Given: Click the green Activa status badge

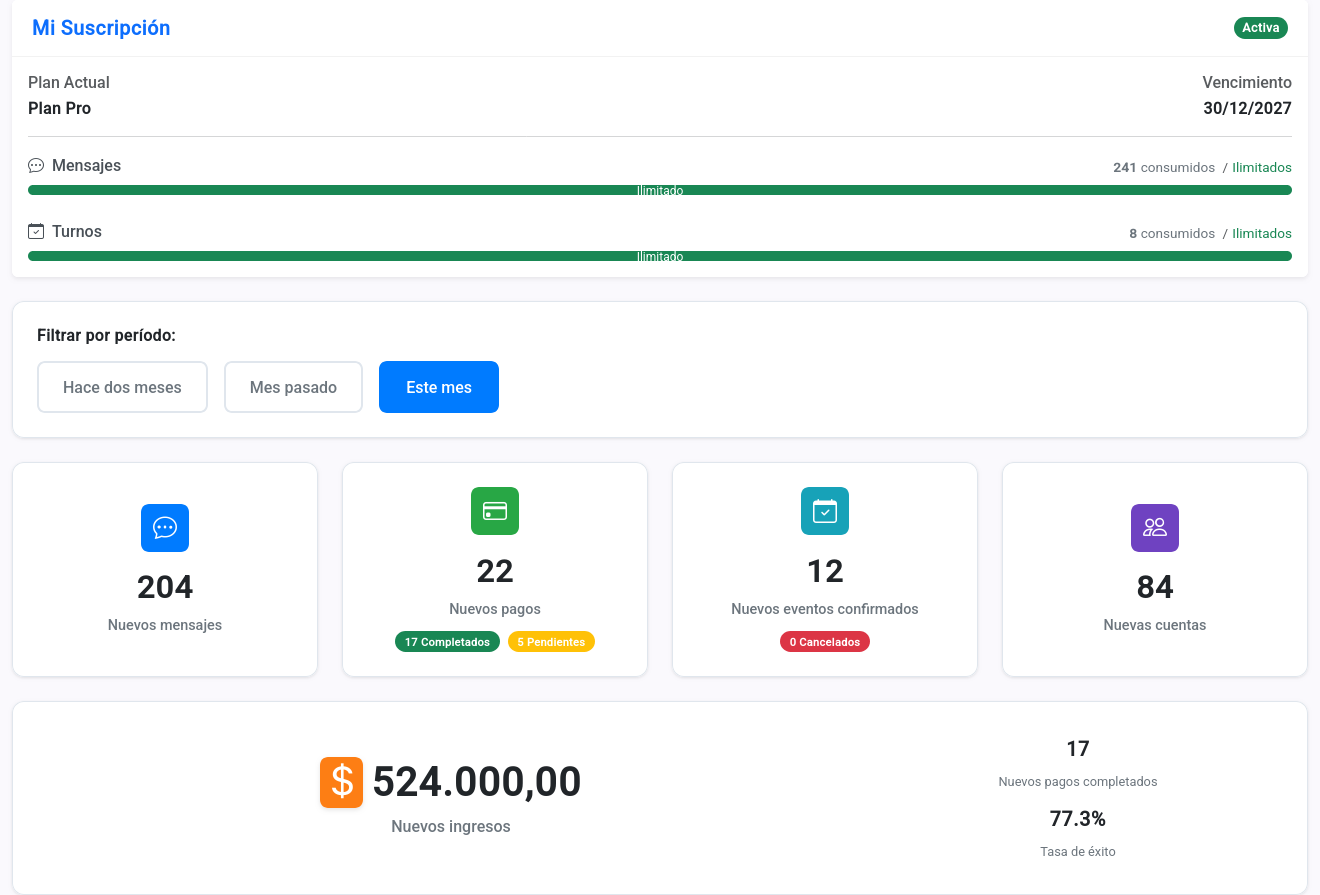Looking at the screenshot, I should click(x=1261, y=28).
